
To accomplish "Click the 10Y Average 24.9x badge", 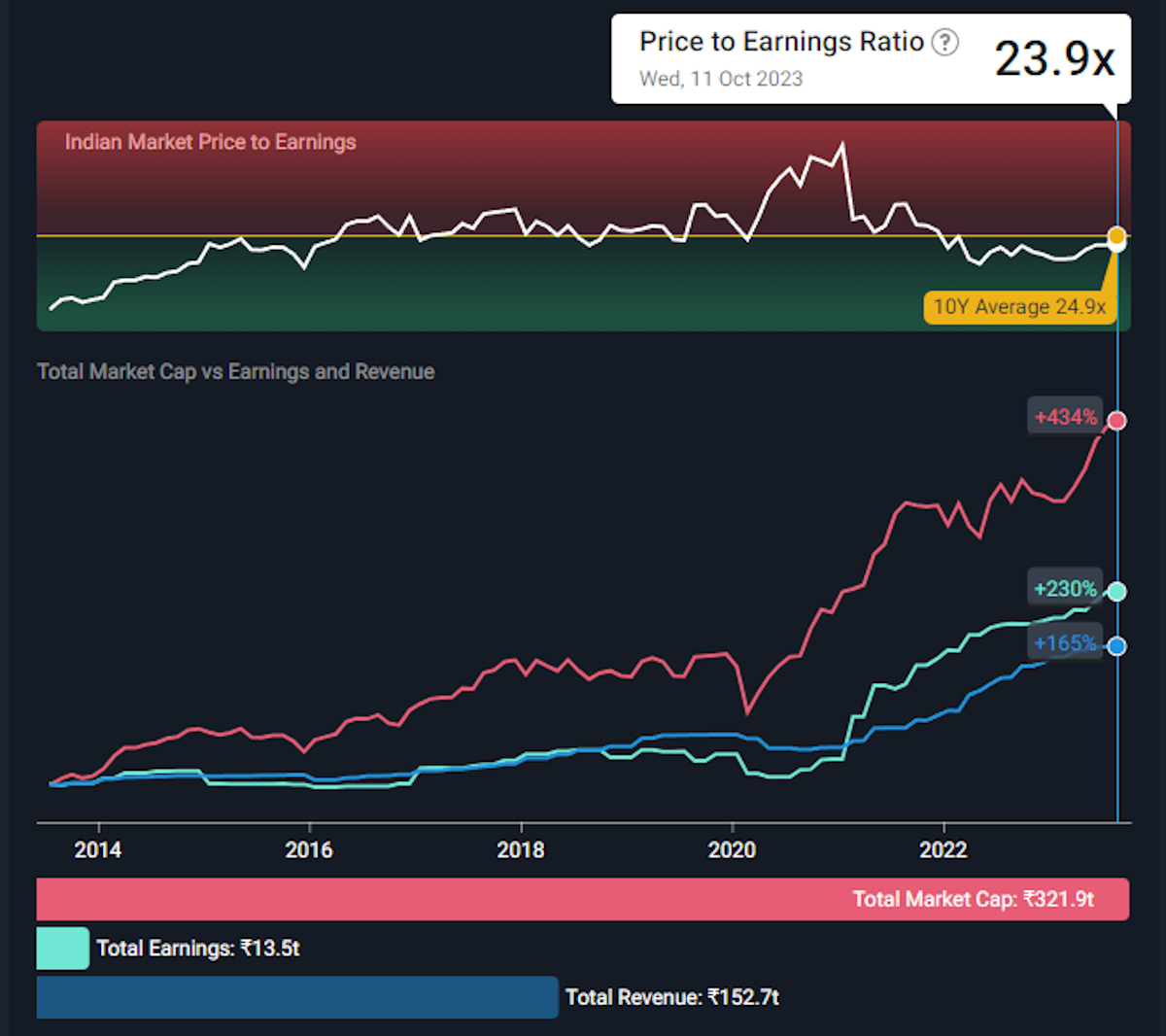I will pyautogui.click(x=1018, y=307).
